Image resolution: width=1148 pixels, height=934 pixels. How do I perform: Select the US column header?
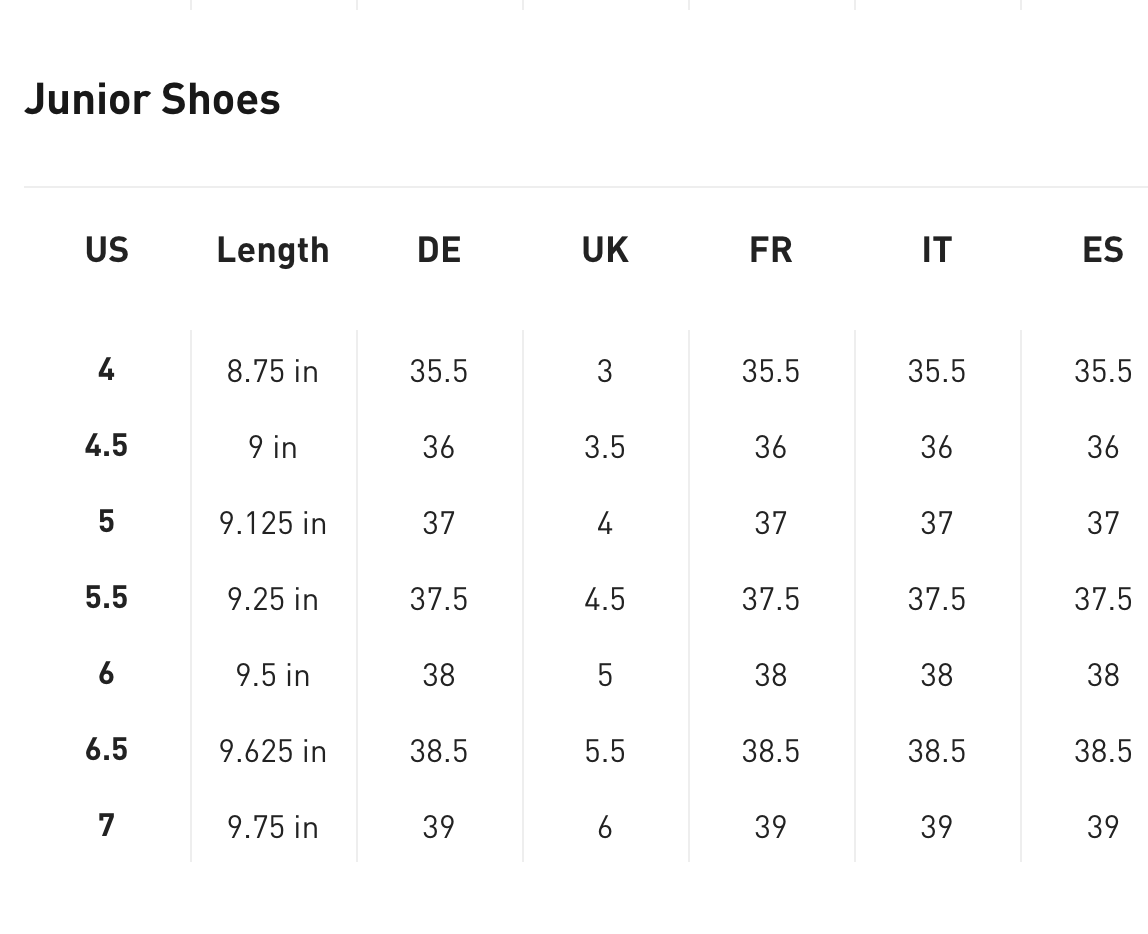[107, 250]
